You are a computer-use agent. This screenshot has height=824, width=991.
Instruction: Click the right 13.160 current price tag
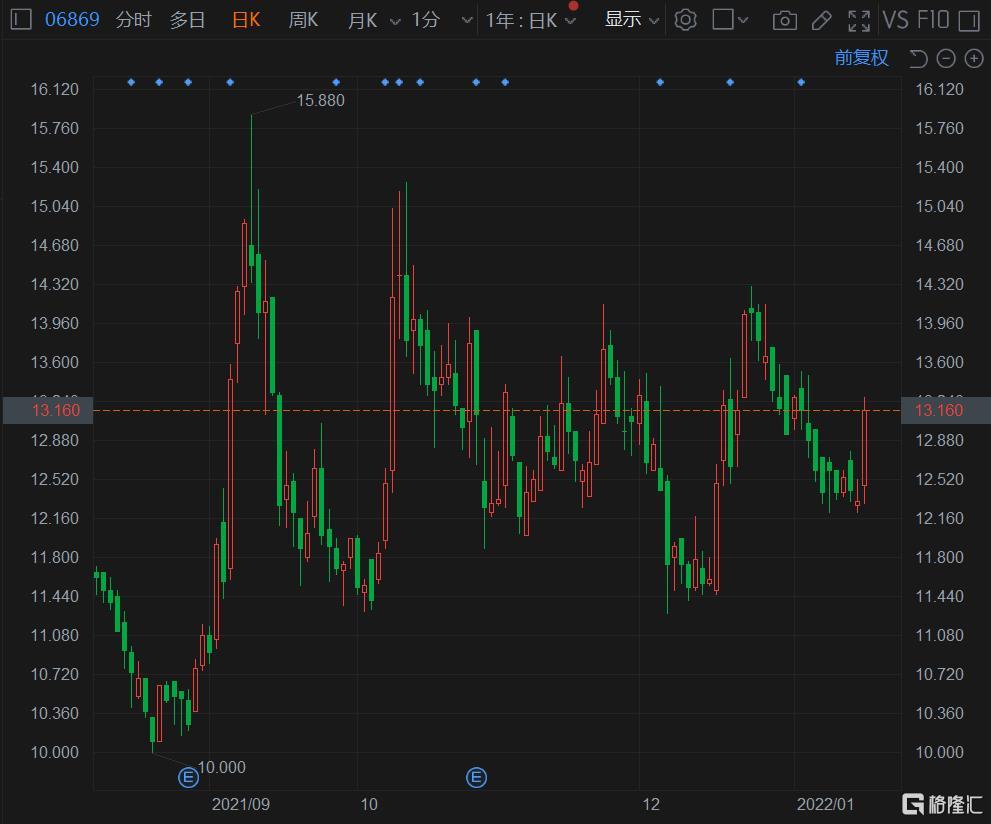[945, 410]
